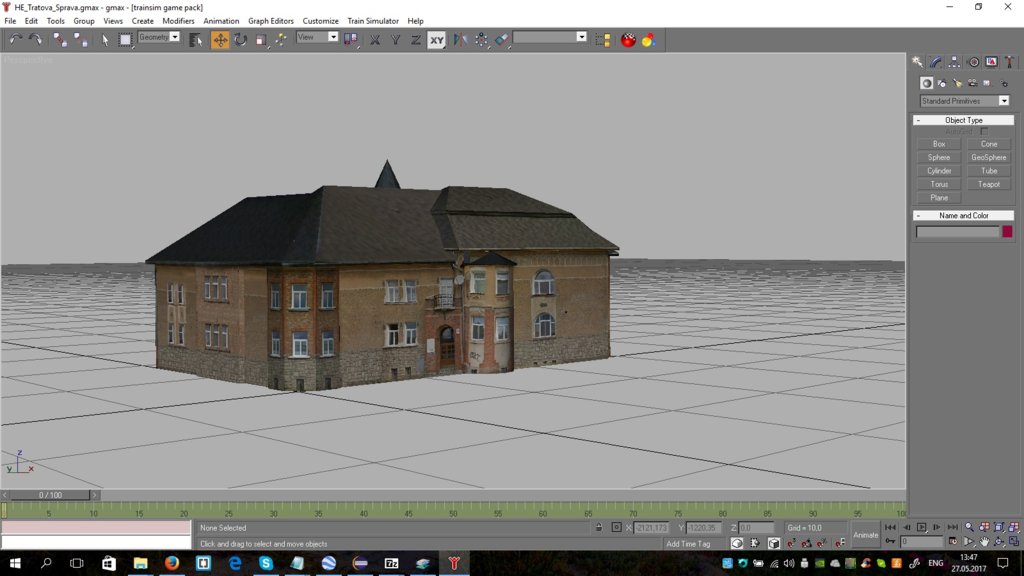The width and height of the screenshot is (1024, 576).
Task: Click the Cylinder button
Action: [x=939, y=171]
